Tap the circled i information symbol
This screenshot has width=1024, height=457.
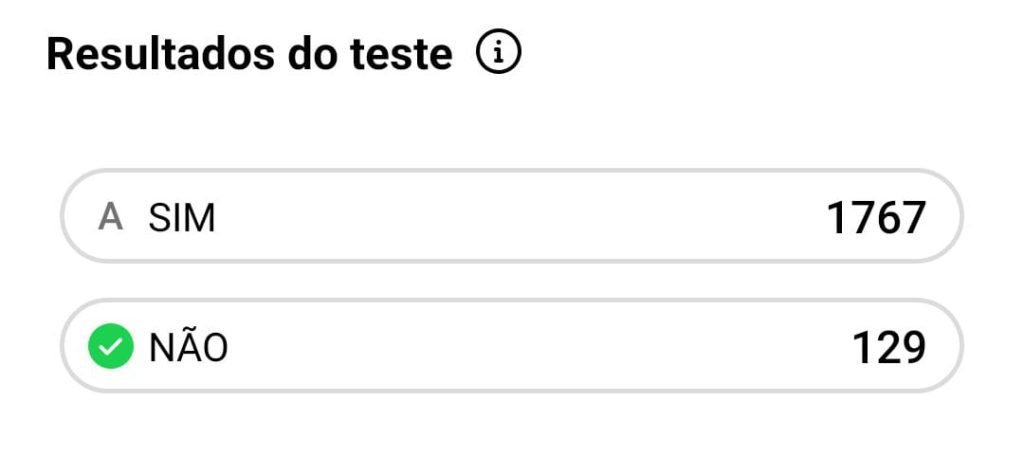[498, 55]
